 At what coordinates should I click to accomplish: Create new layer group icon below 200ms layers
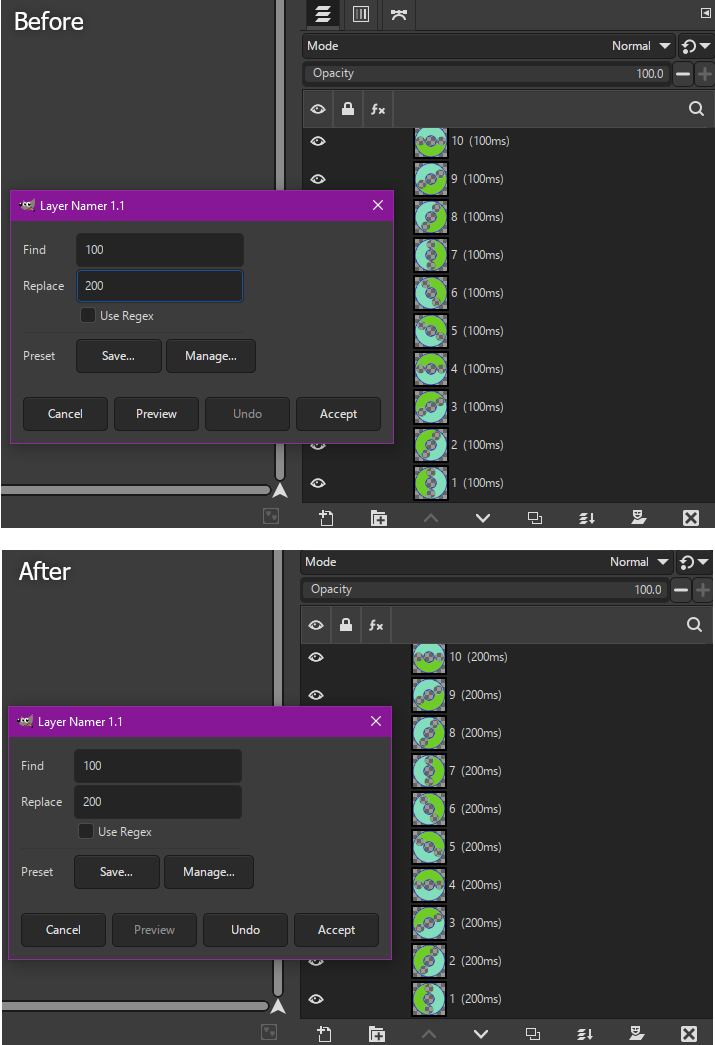(376, 1034)
